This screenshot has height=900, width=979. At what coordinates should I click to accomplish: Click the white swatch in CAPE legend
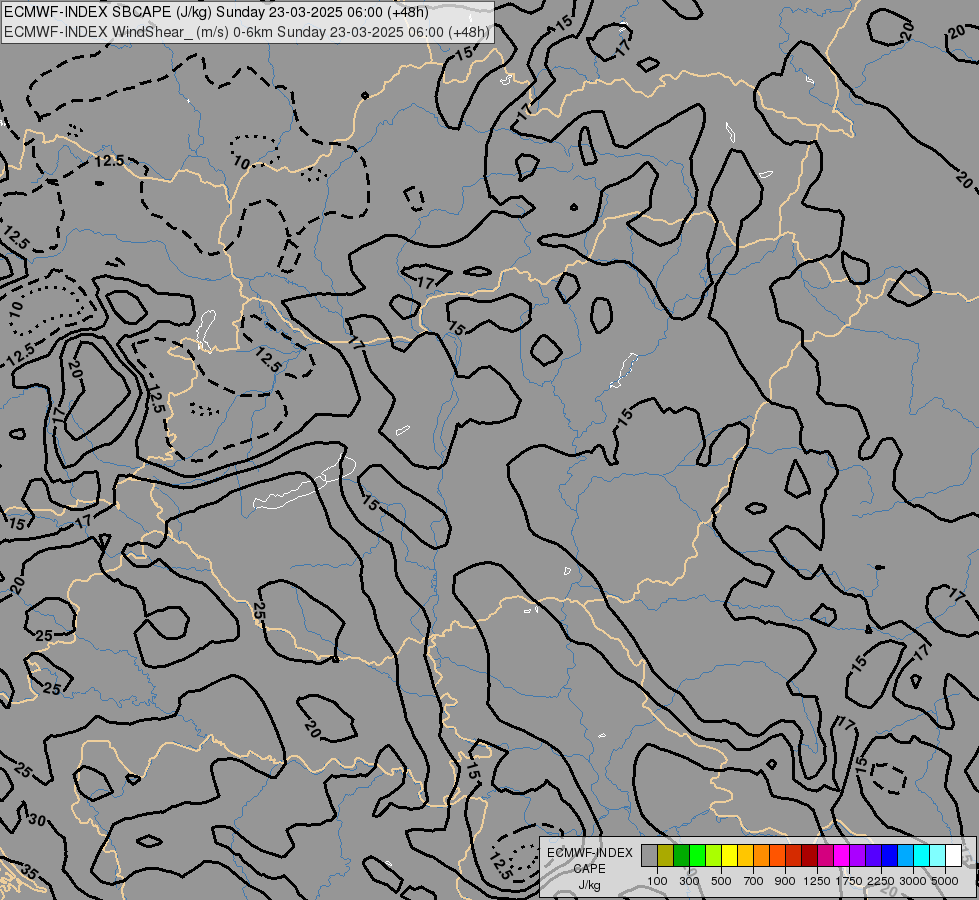953,855
